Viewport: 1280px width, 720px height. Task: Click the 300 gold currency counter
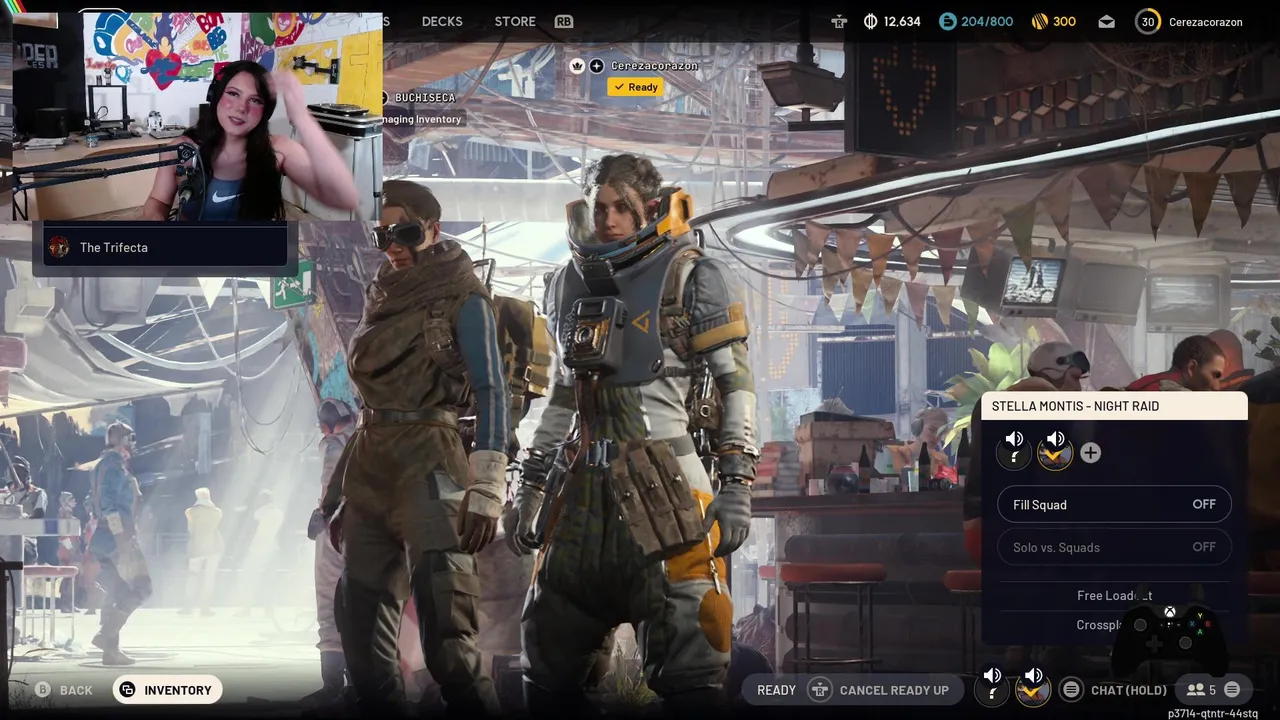point(1053,21)
